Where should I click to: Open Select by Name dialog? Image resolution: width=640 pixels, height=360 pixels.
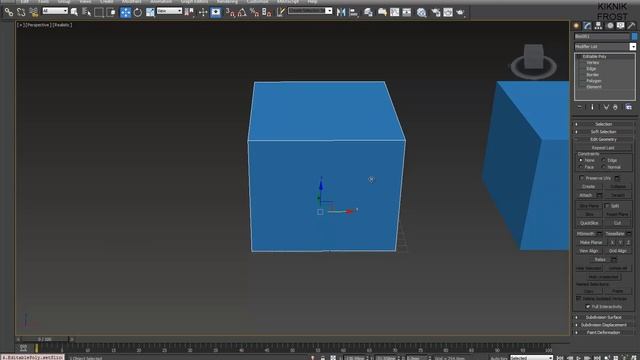point(86,12)
